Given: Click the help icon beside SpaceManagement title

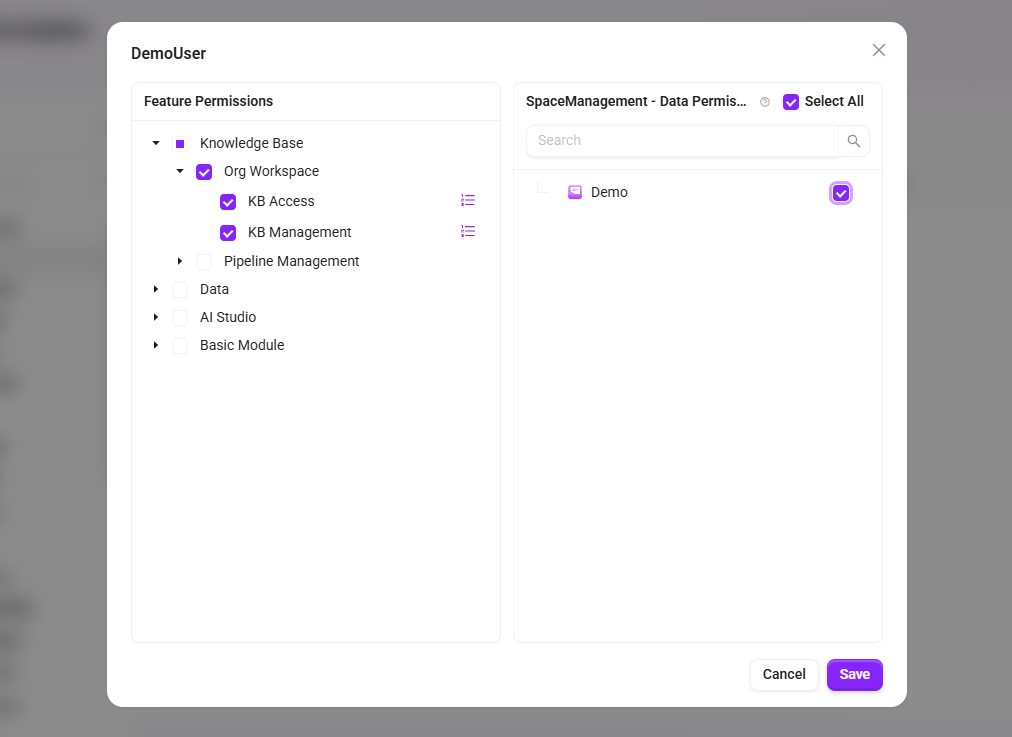Looking at the screenshot, I should pos(765,102).
